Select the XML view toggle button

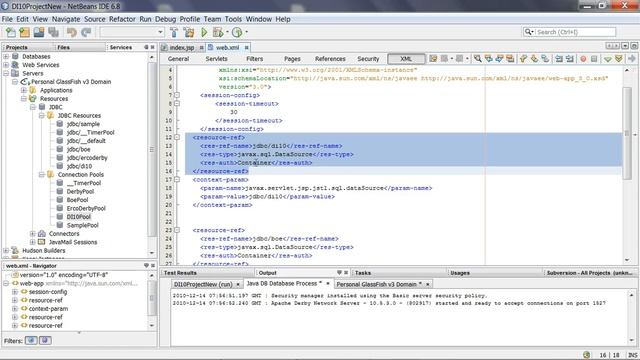click(x=406, y=59)
